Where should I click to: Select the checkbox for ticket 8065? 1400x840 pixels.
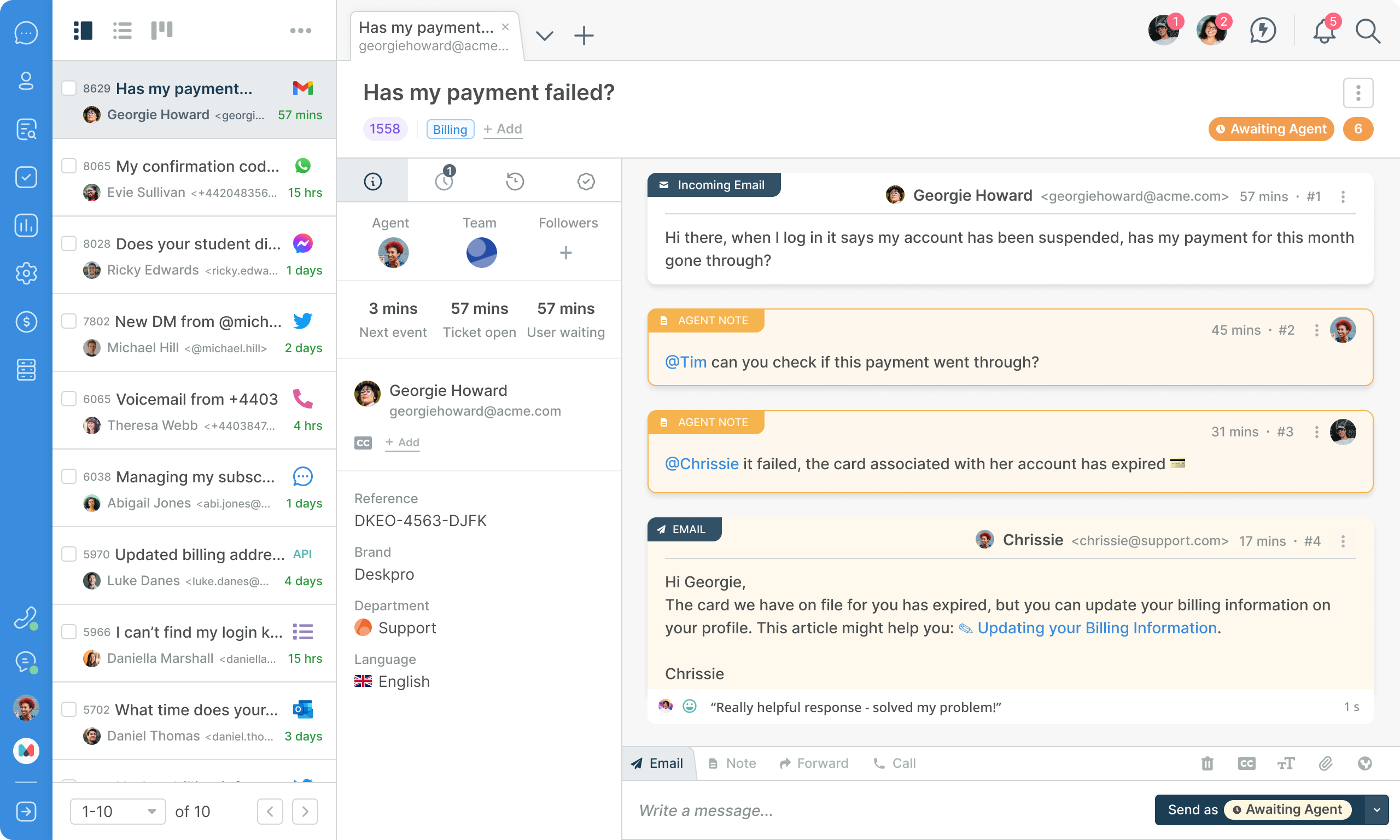point(68,165)
